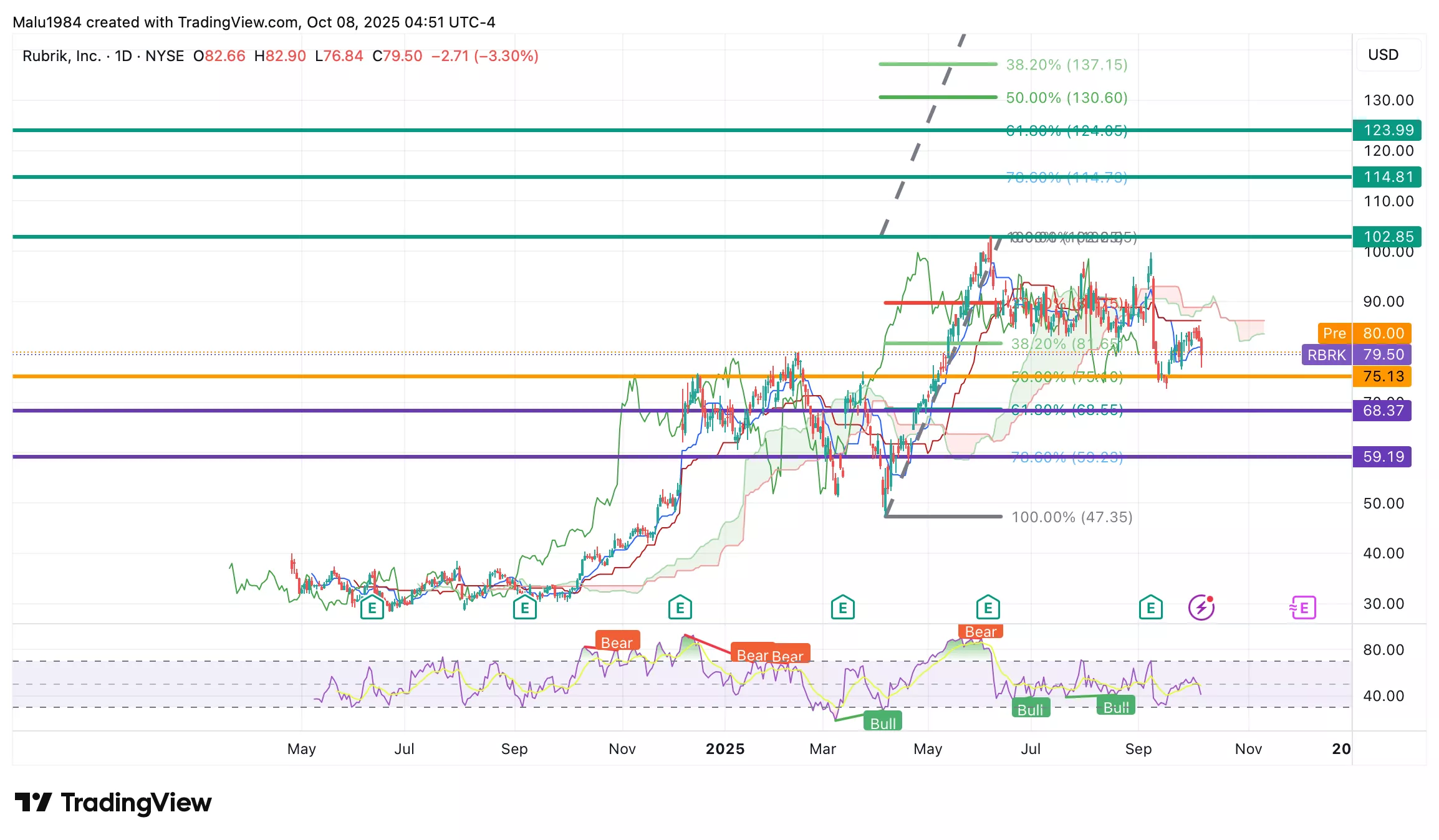
Task: Click the purple lightning bolt news icon
Action: coord(1201,607)
